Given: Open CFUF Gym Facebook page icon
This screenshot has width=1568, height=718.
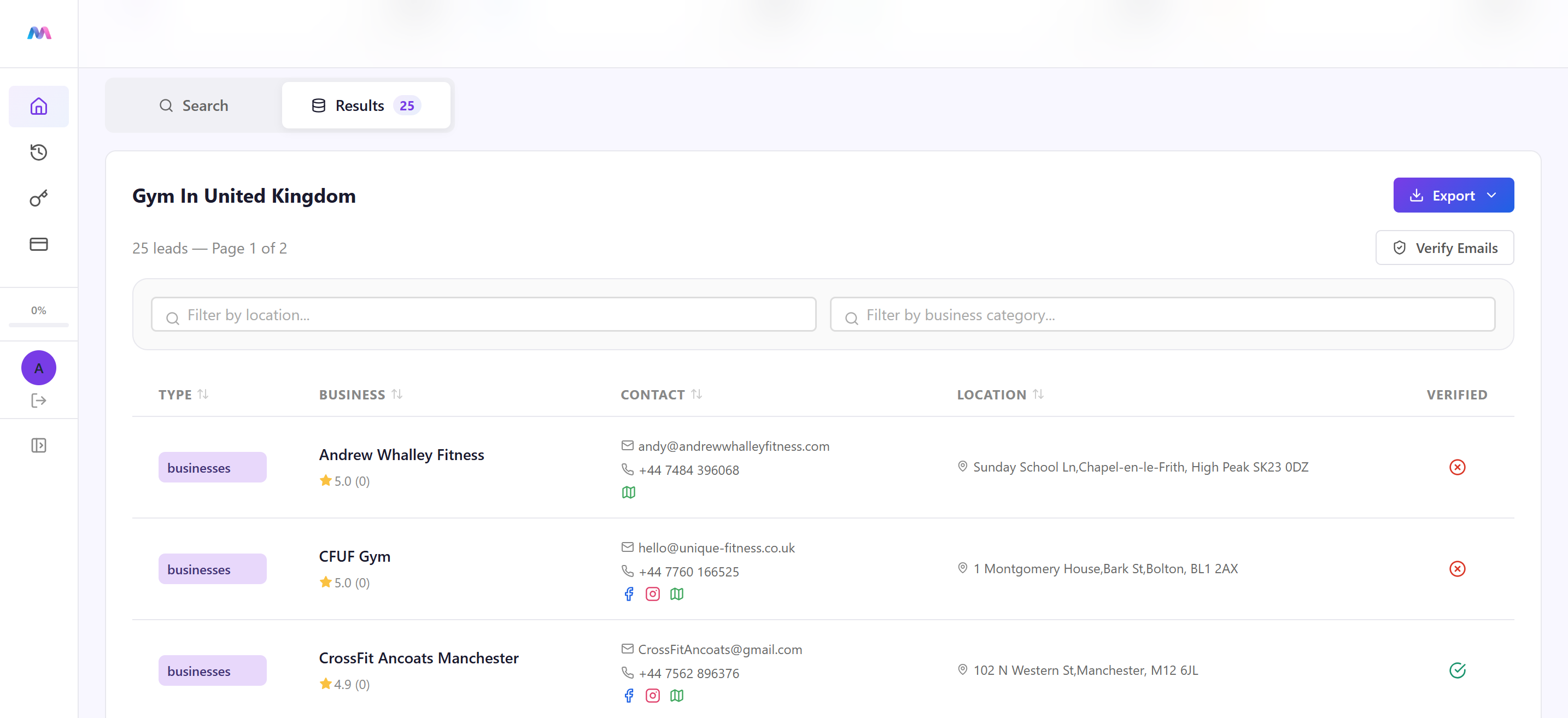Looking at the screenshot, I should pos(629,594).
